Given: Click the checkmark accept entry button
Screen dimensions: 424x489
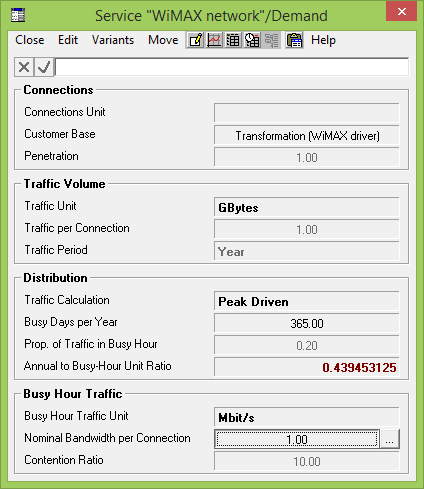Looking at the screenshot, I should click(x=44, y=67).
